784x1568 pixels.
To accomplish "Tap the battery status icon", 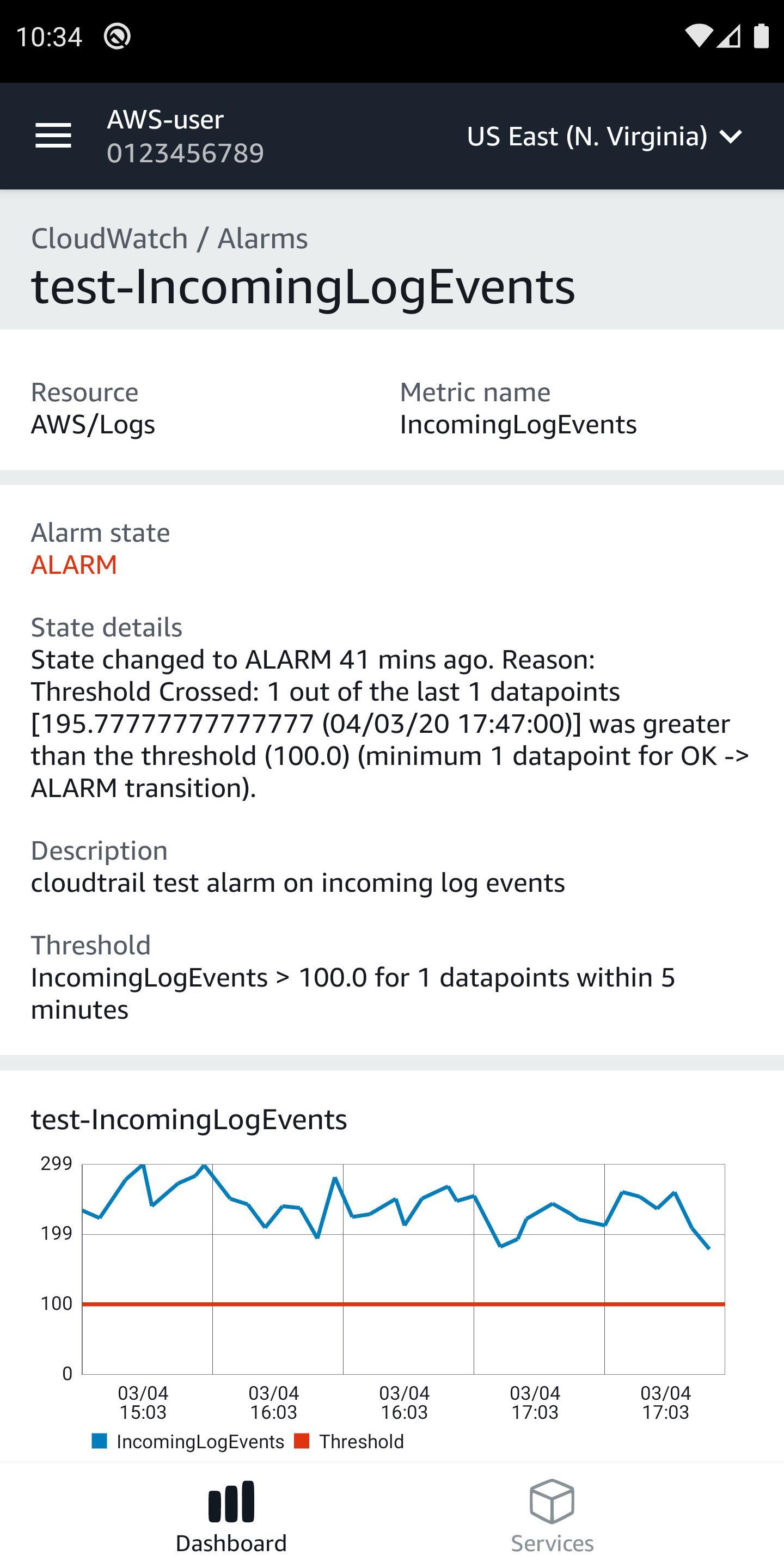I will click(x=761, y=36).
